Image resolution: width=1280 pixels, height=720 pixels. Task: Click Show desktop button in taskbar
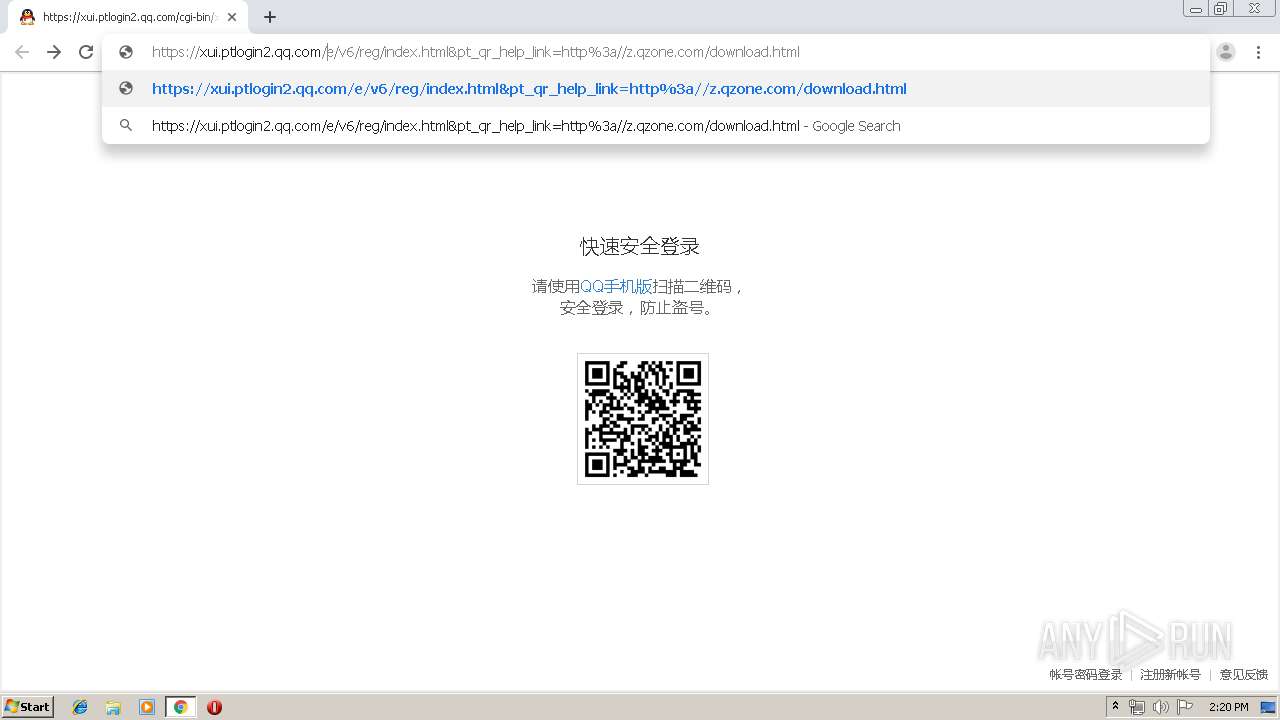pos(1269,707)
